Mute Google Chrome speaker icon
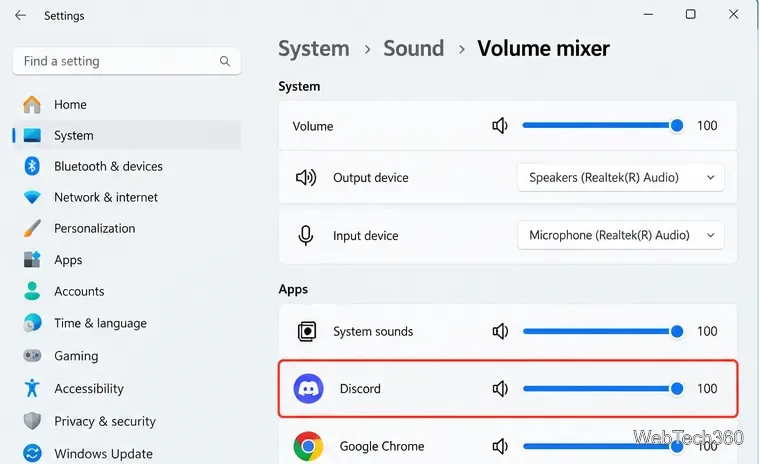Image resolution: width=760 pixels, height=464 pixels. tap(500, 446)
